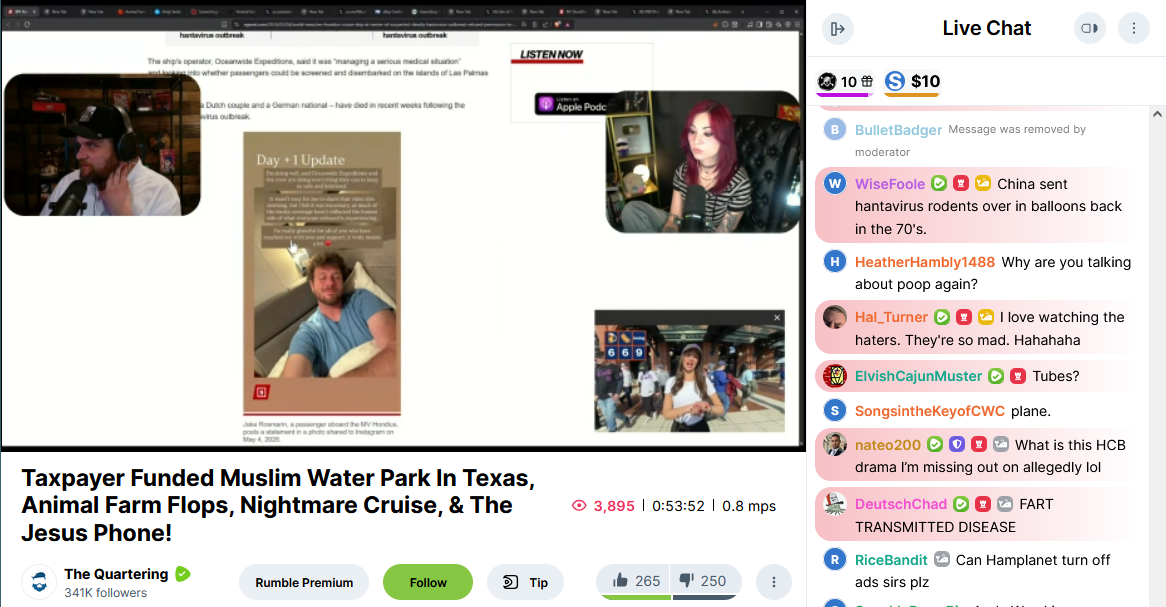The height and width of the screenshot is (607, 1166).
Task: Toggle the chat pop-out view icon
Action: [1089, 28]
